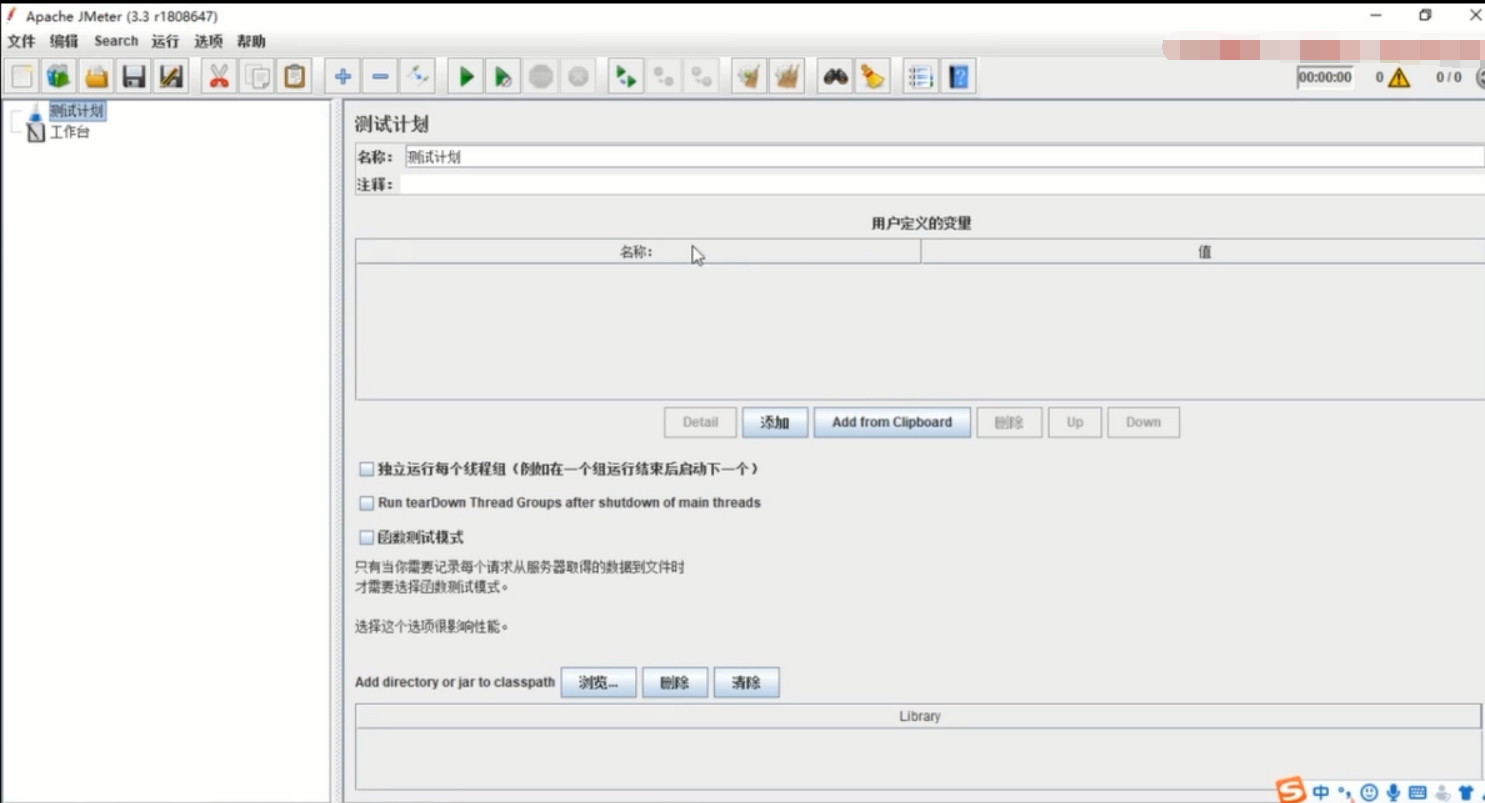Open the 帮助 menu

pyautogui.click(x=251, y=41)
